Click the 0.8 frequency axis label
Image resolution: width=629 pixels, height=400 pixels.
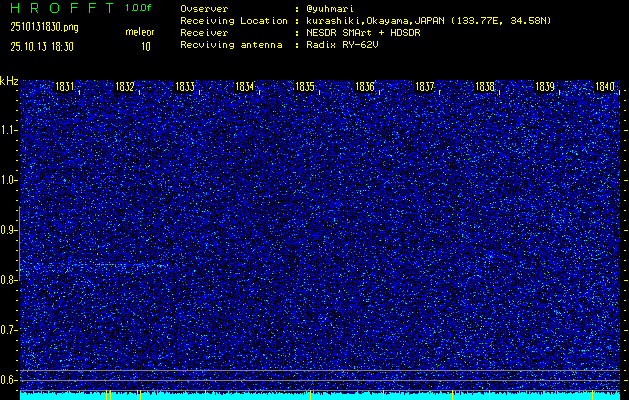point(9,280)
